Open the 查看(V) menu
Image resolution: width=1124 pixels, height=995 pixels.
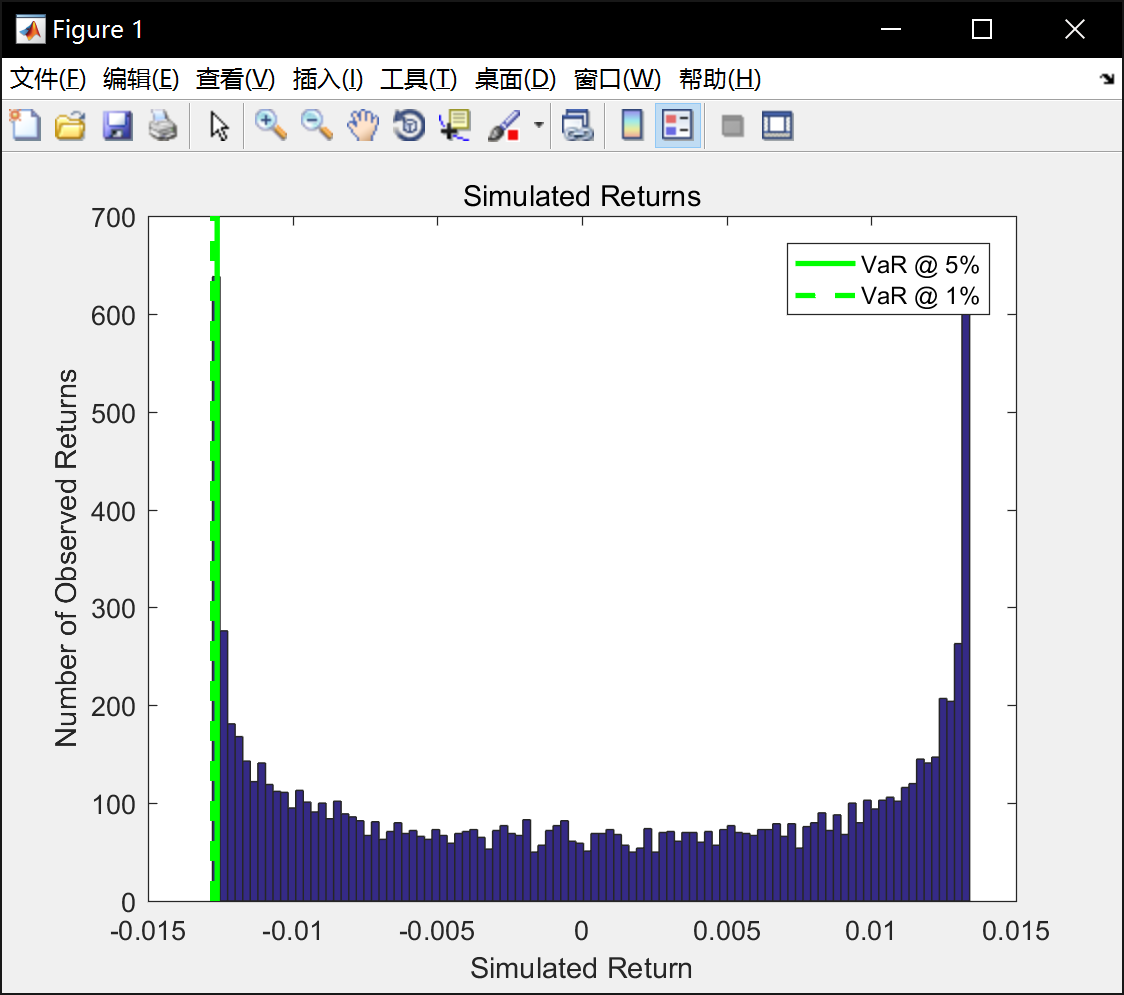(x=235, y=79)
